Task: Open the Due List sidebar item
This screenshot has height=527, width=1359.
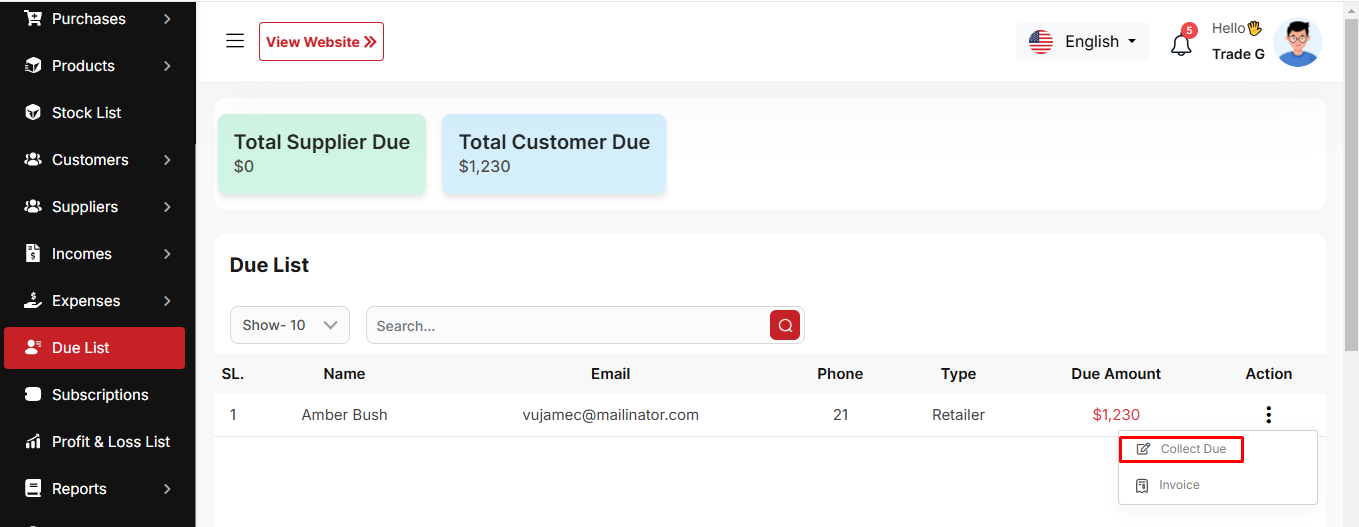Action: (x=95, y=348)
